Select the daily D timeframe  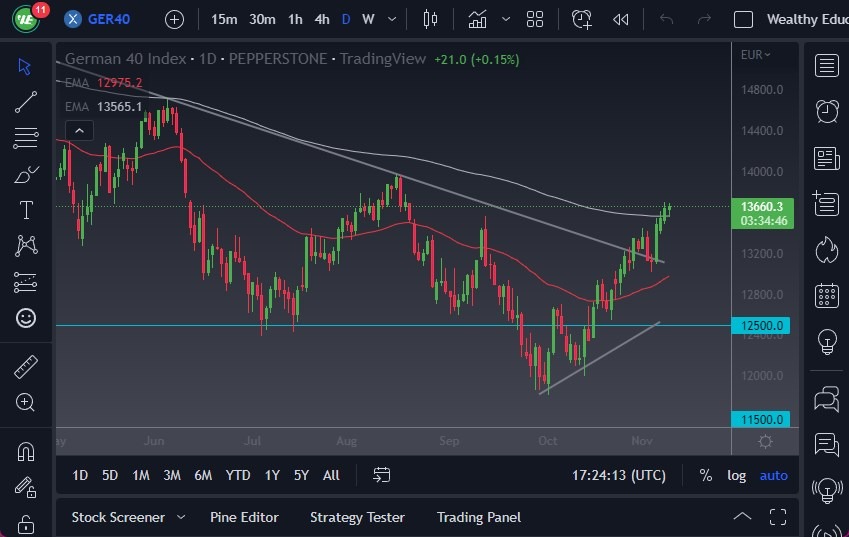pyautogui.click(x=346, y=19)
